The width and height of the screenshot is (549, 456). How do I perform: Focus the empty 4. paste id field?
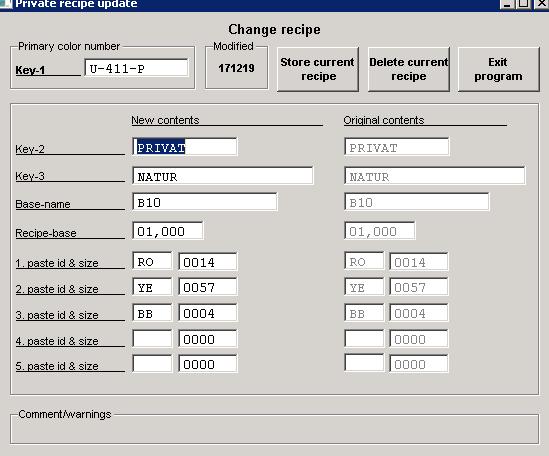(152, 338)
